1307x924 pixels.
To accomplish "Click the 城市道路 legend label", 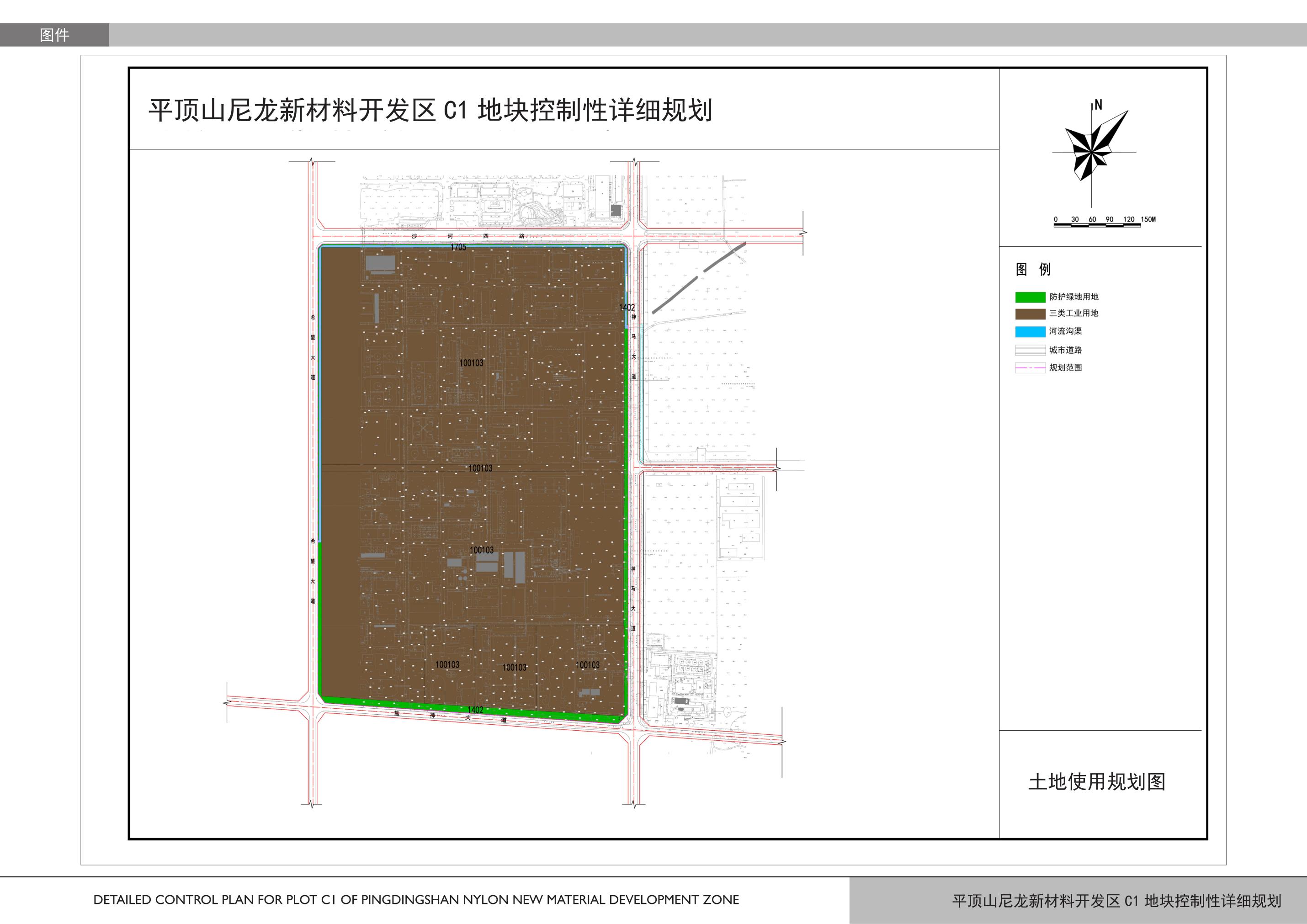I will (1066, 350).
